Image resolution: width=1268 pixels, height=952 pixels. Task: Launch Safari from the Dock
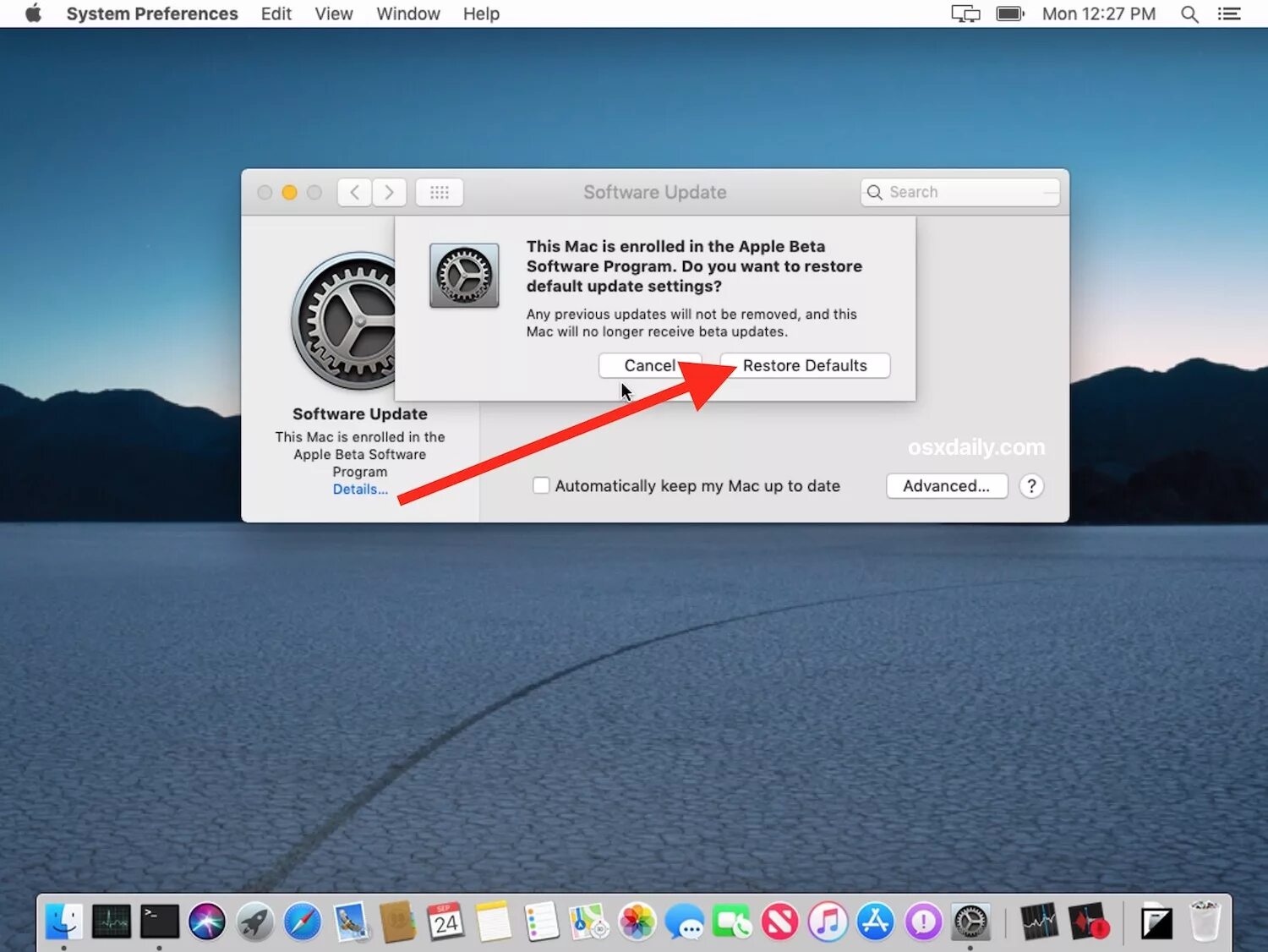coord(303,921)
